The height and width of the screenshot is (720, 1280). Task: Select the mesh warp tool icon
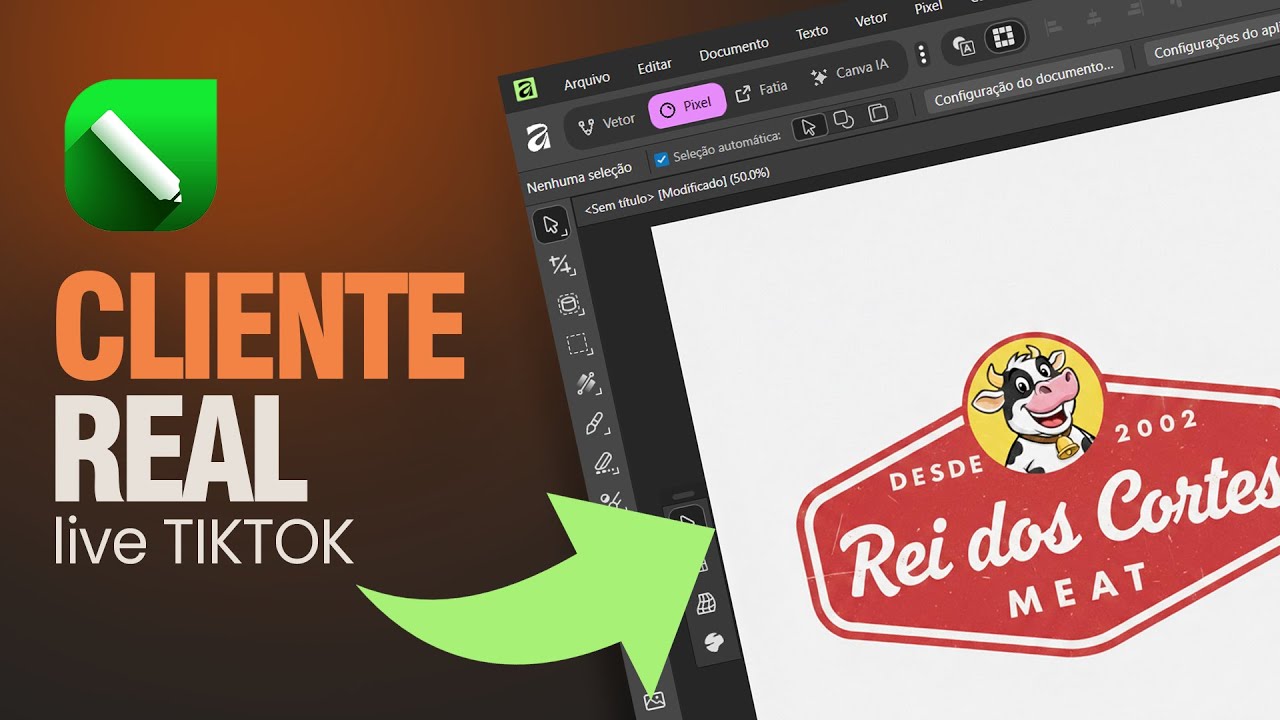pos(707,603)
